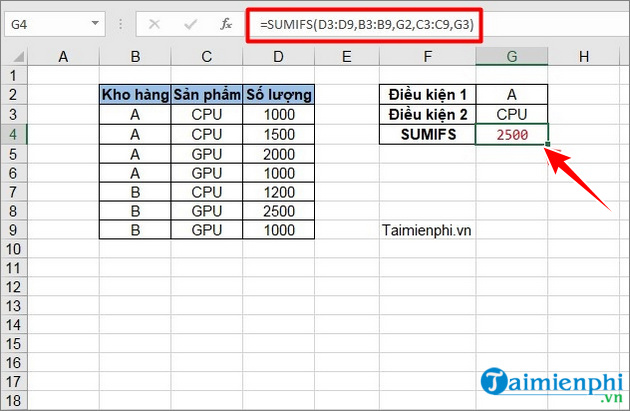This screenshot has width=630, height=411.
Task: Click the 'Điều kiện 2' cell
Action: click(428, 115)
